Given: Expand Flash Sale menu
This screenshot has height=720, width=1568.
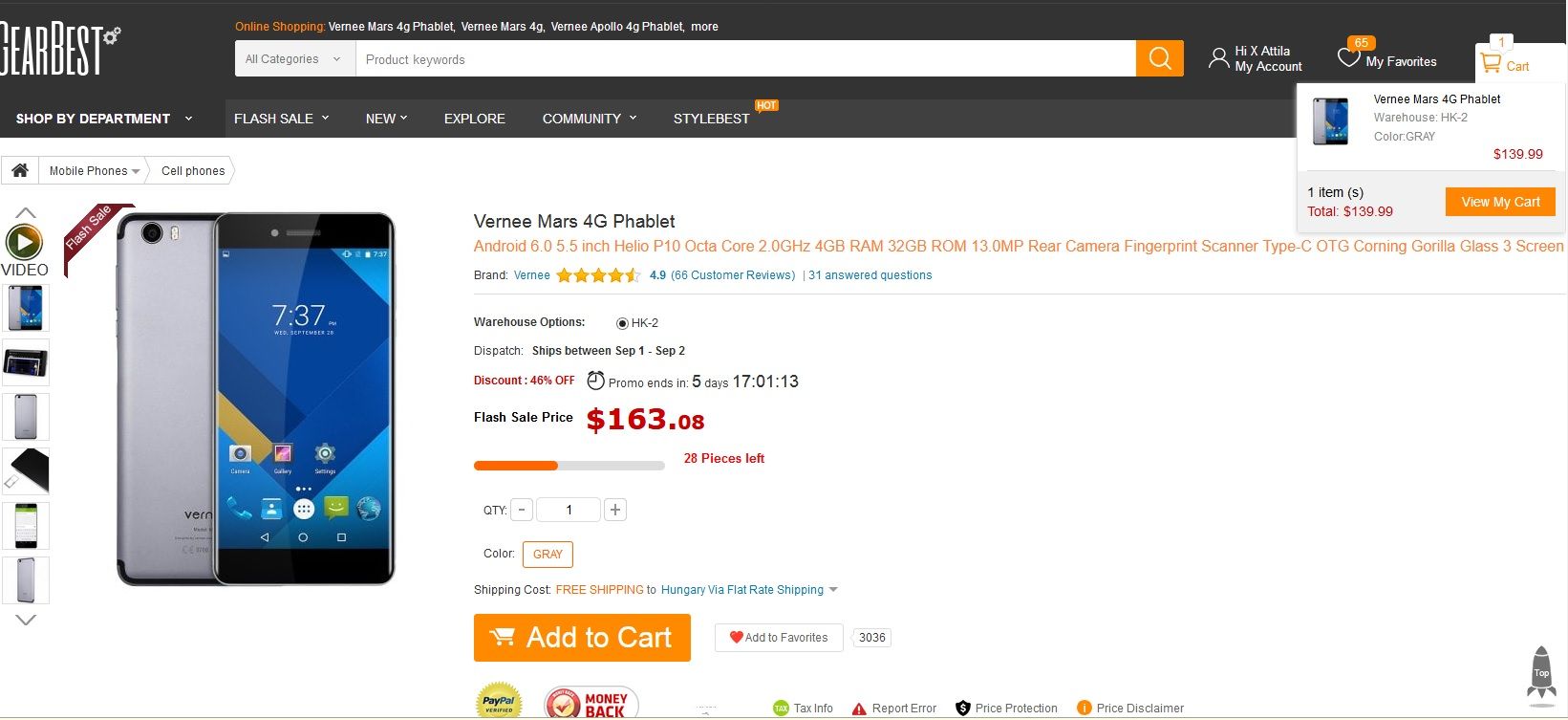Looking at the screenshot, I should (x=282, y=119).
